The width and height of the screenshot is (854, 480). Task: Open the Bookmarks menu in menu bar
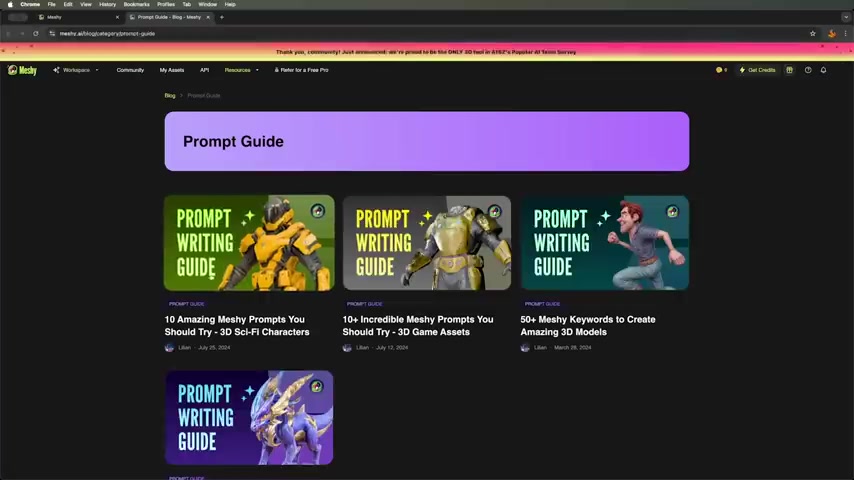point(136,4)
